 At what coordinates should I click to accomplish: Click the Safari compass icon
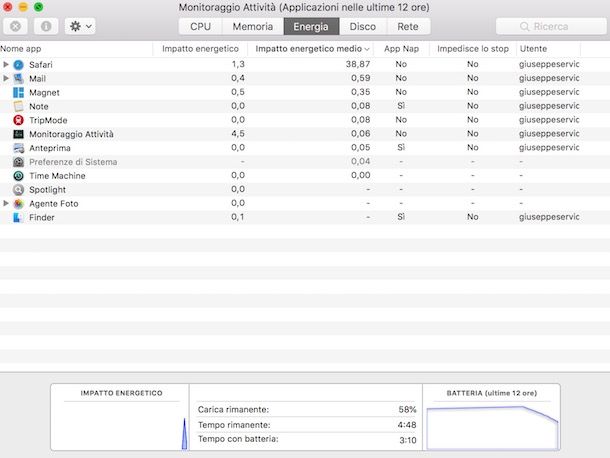coord(18,65)
